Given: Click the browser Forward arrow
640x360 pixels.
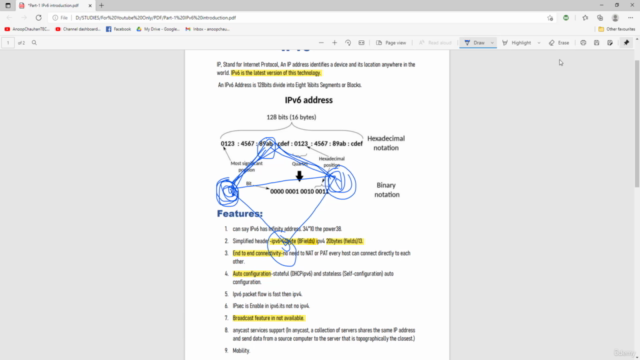Looking at the screenshot, I should 24,18.
